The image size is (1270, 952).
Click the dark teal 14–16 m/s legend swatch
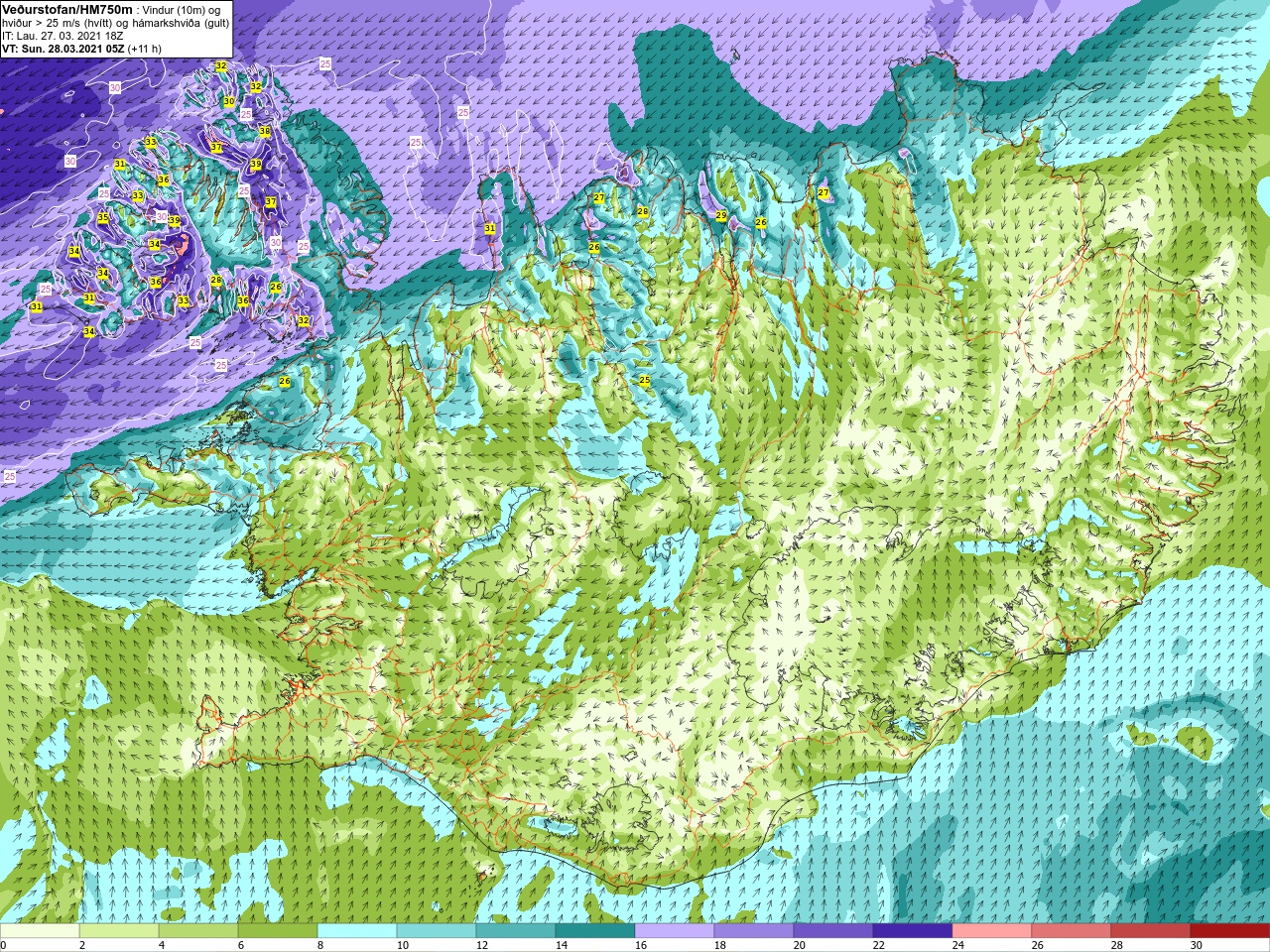595,931
